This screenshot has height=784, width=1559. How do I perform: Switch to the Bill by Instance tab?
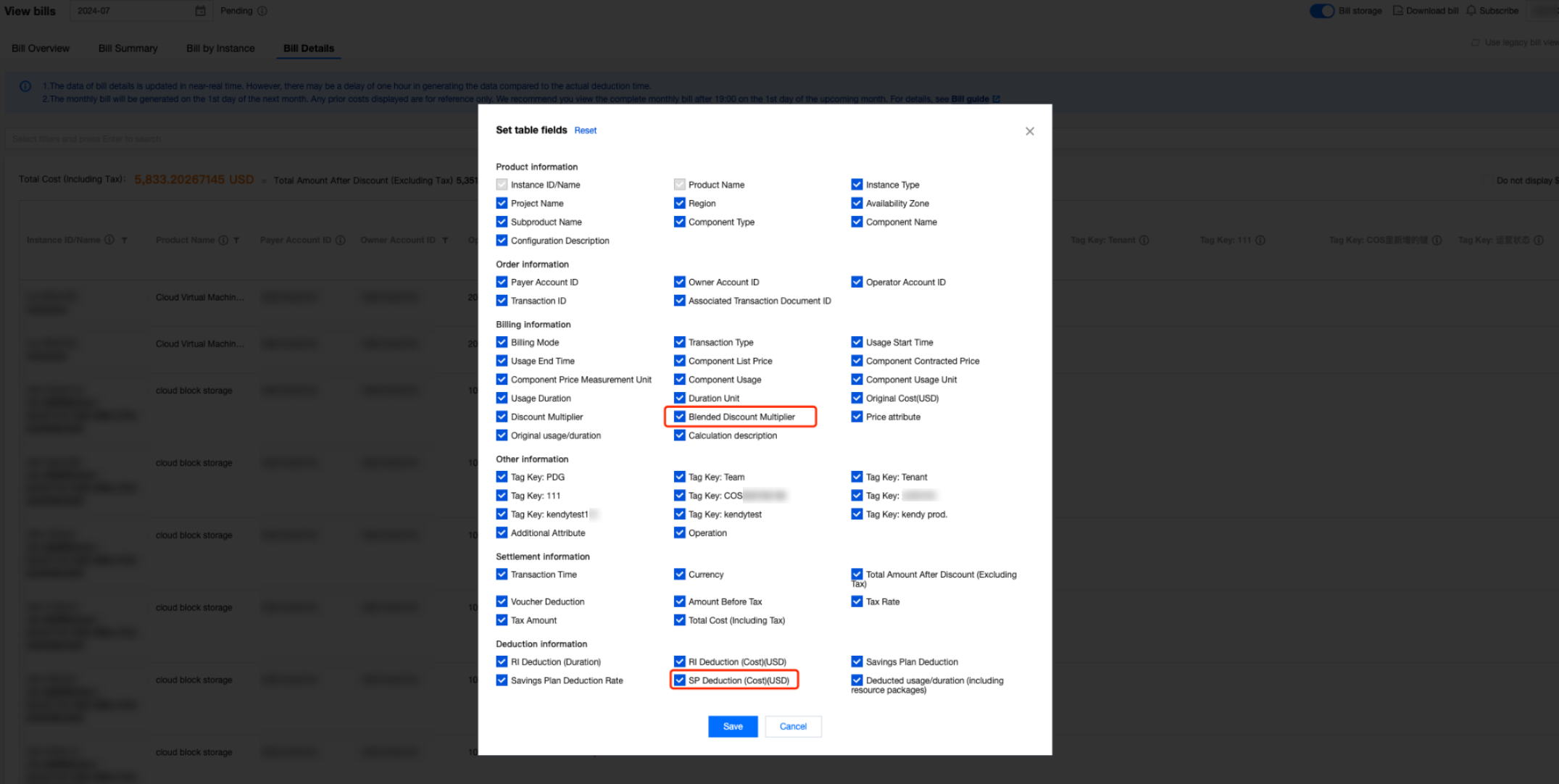[220, 49]
